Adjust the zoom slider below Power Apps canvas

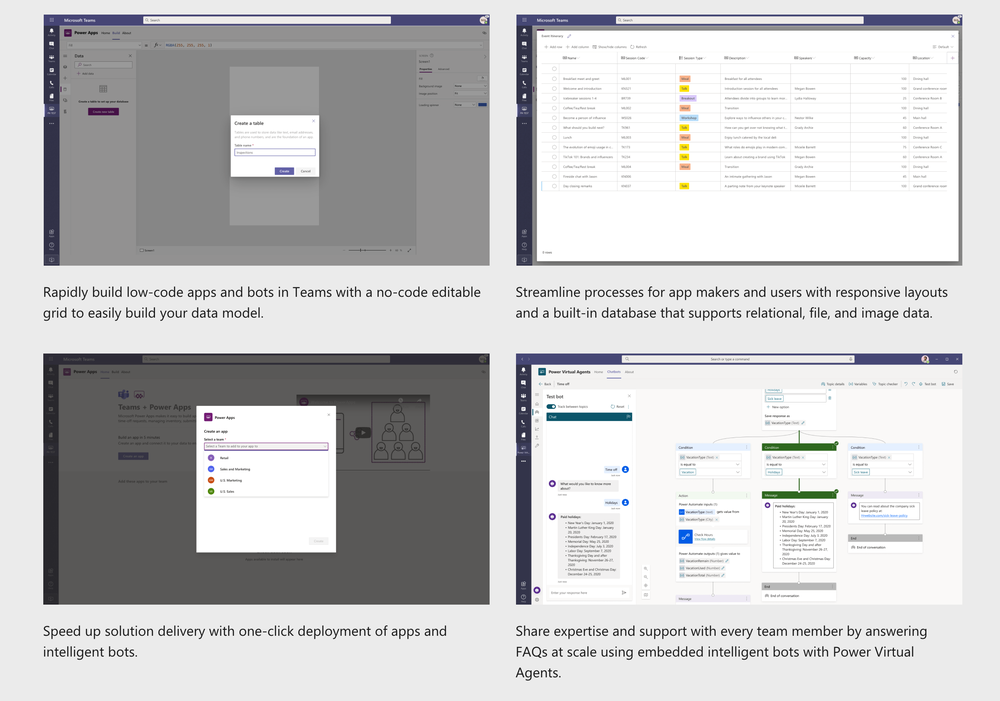coord(367,250)
